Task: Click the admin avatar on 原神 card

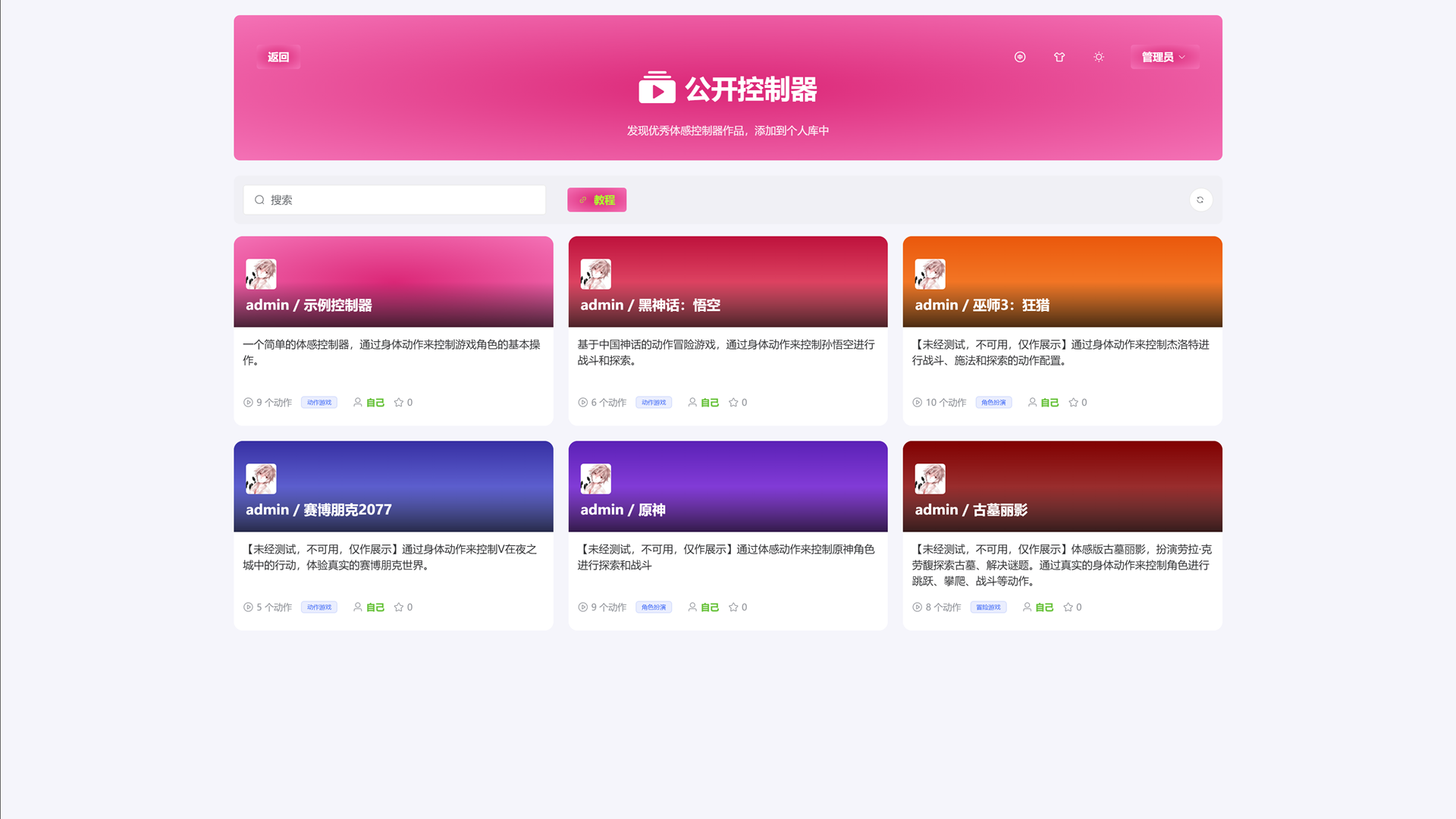Action: coord(596,479)
